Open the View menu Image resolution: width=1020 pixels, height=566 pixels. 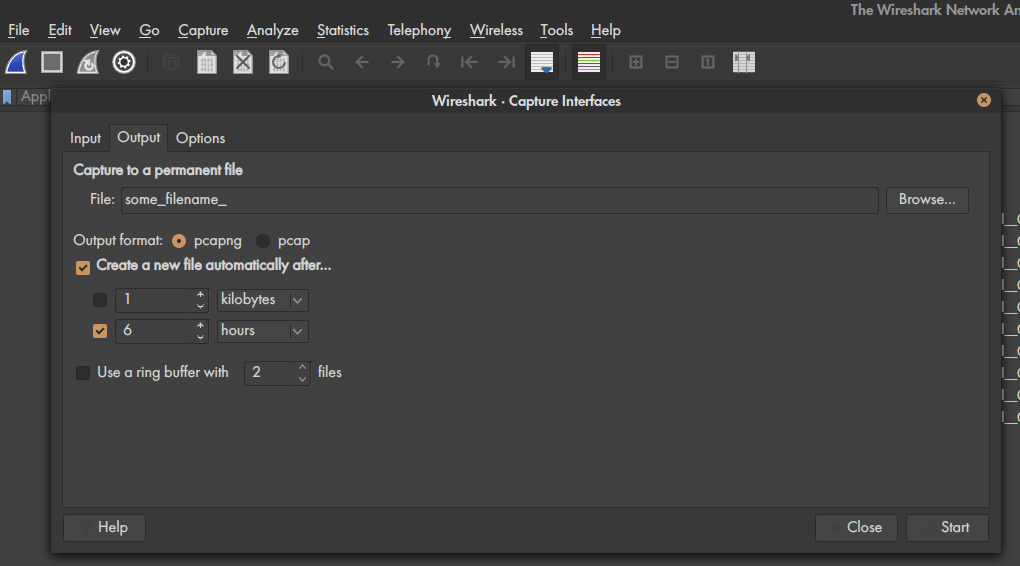[x=105, y=30]
